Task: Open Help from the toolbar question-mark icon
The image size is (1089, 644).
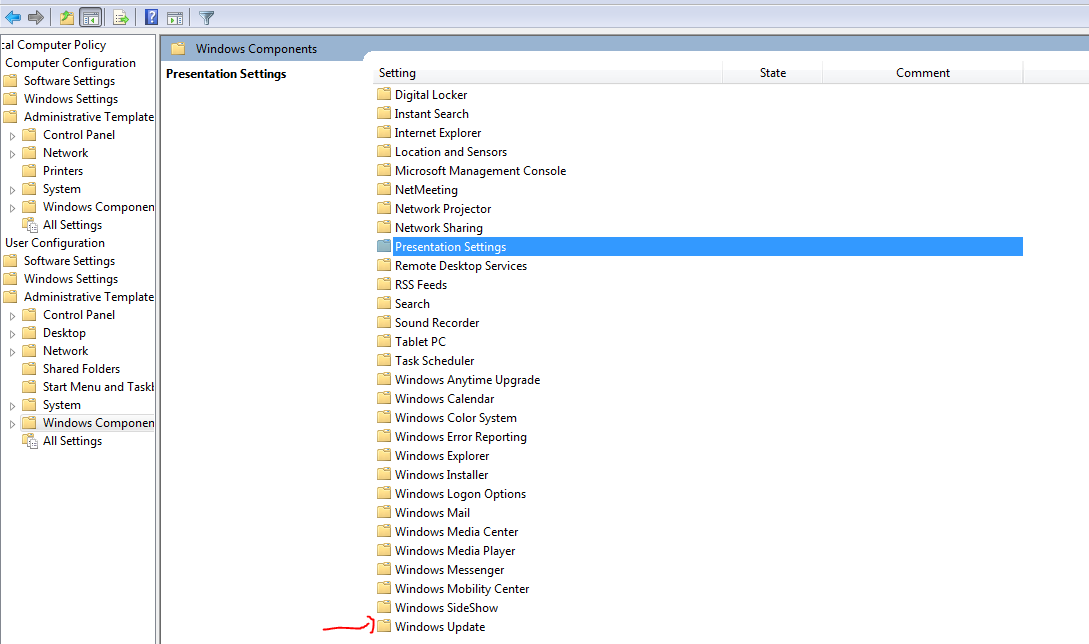Action: click(x=151, y=17)
